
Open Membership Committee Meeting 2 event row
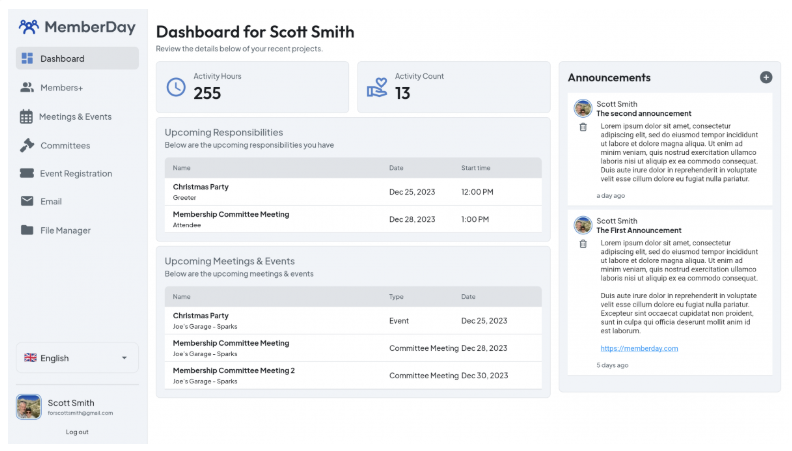[x=353, y=375]
